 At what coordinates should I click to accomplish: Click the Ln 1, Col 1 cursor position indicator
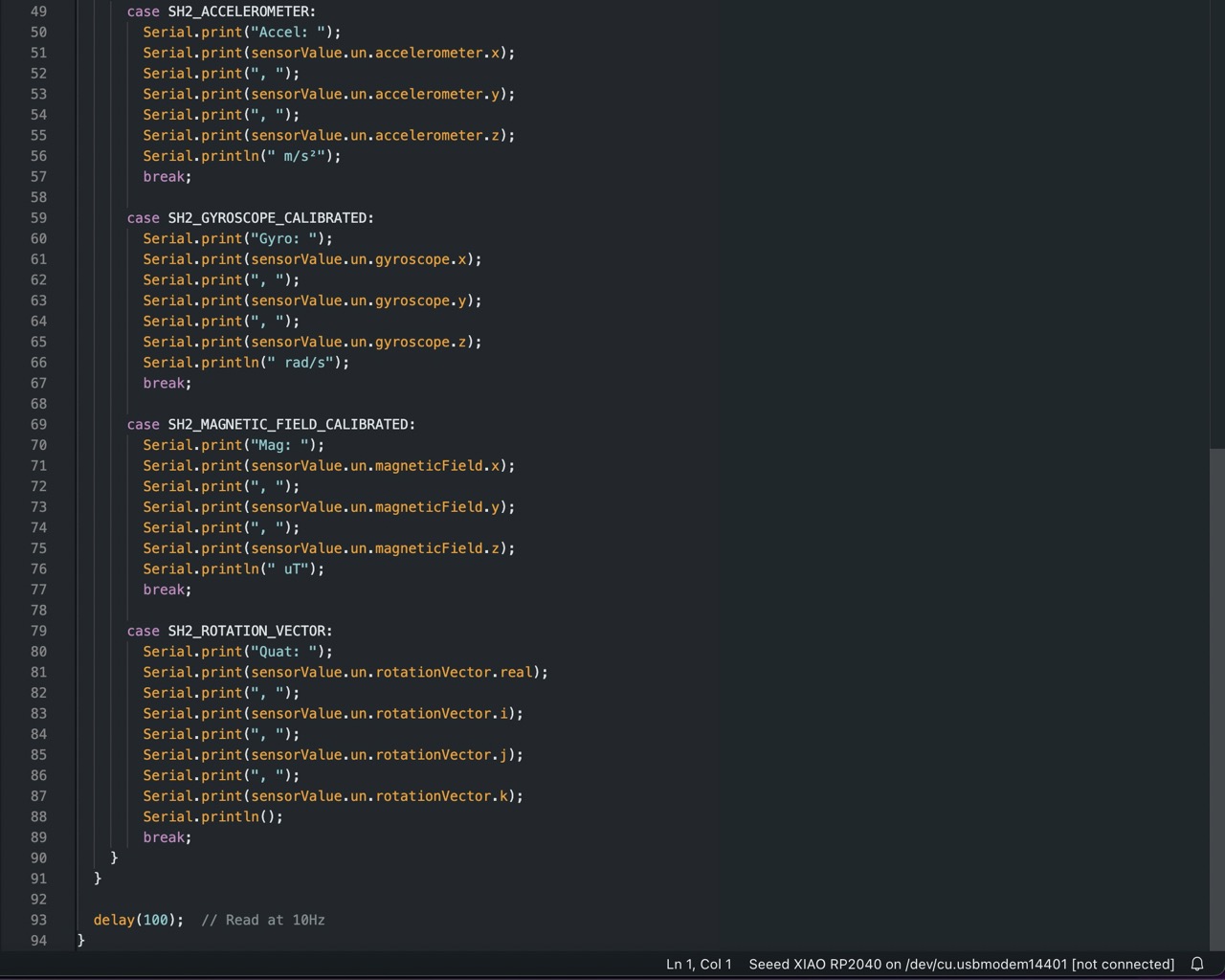[699, 964]
